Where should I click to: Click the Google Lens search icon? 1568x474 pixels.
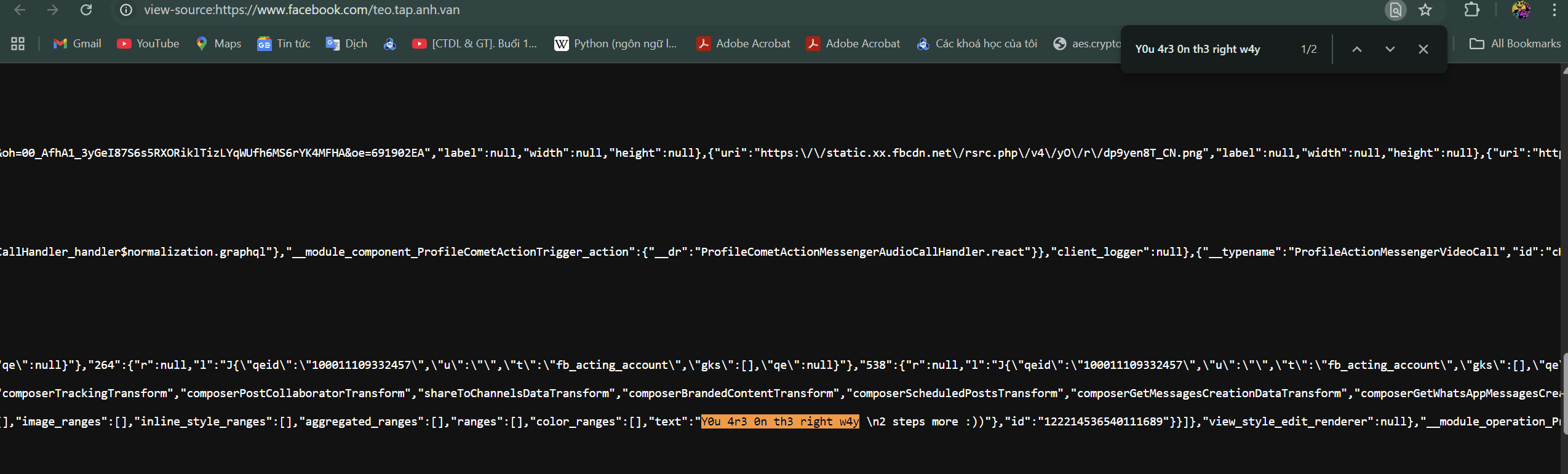point(1395,10)
